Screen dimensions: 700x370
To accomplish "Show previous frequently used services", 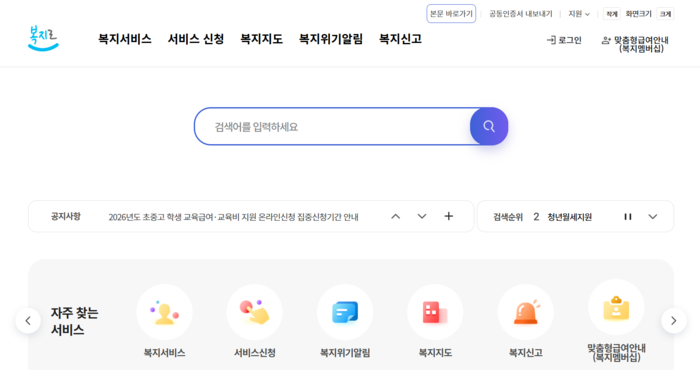I will tap(28, 320).
